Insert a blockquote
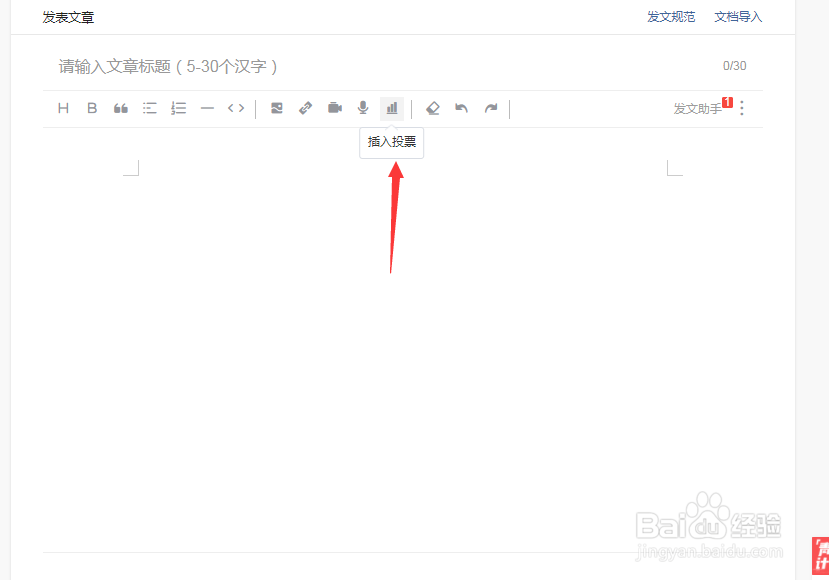The width and height of the screenshot is (829, 580). [120, 108]
